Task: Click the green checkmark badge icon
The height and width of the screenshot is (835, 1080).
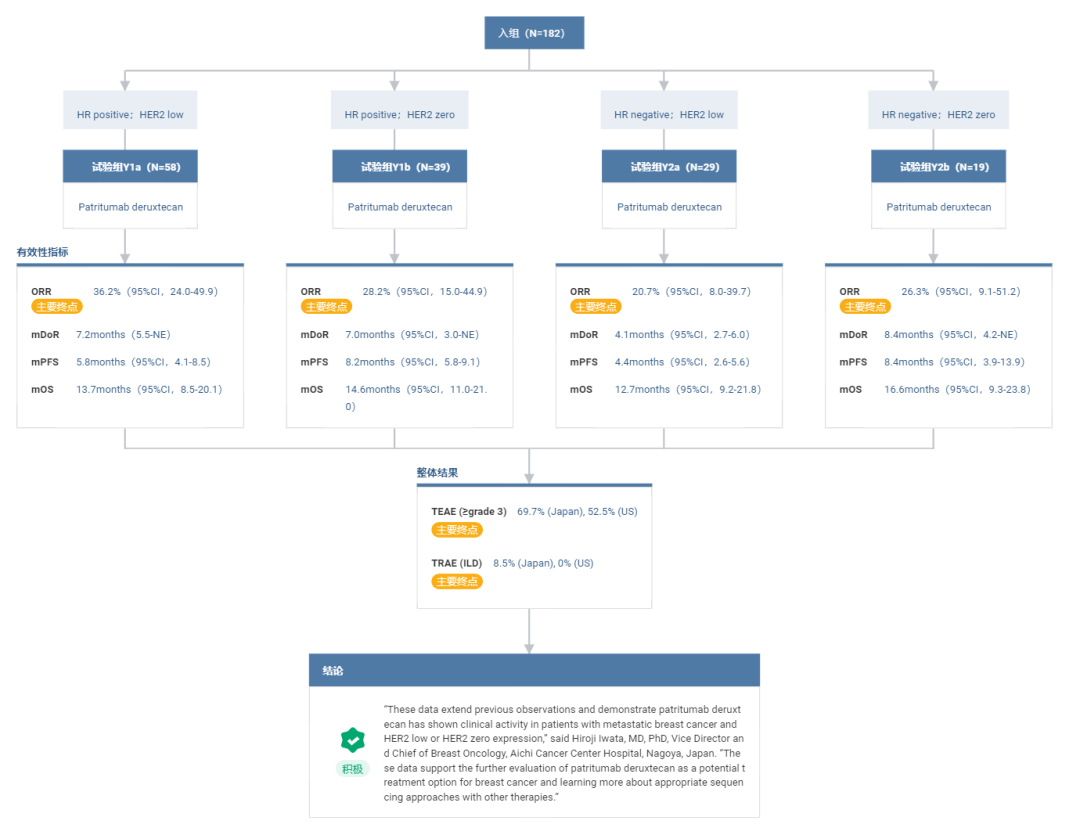Action: [x=352, y=739]
